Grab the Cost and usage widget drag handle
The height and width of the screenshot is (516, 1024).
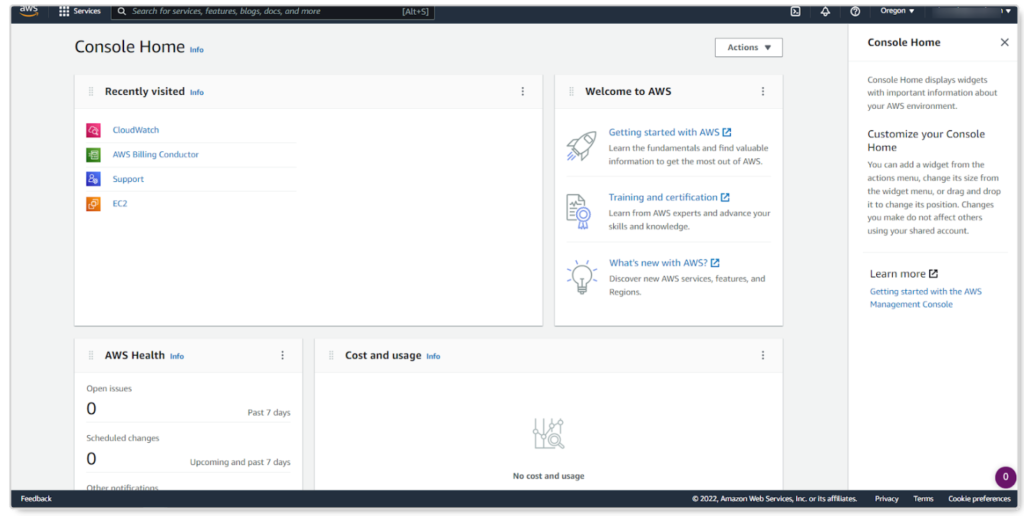click(x=331, y=355)
